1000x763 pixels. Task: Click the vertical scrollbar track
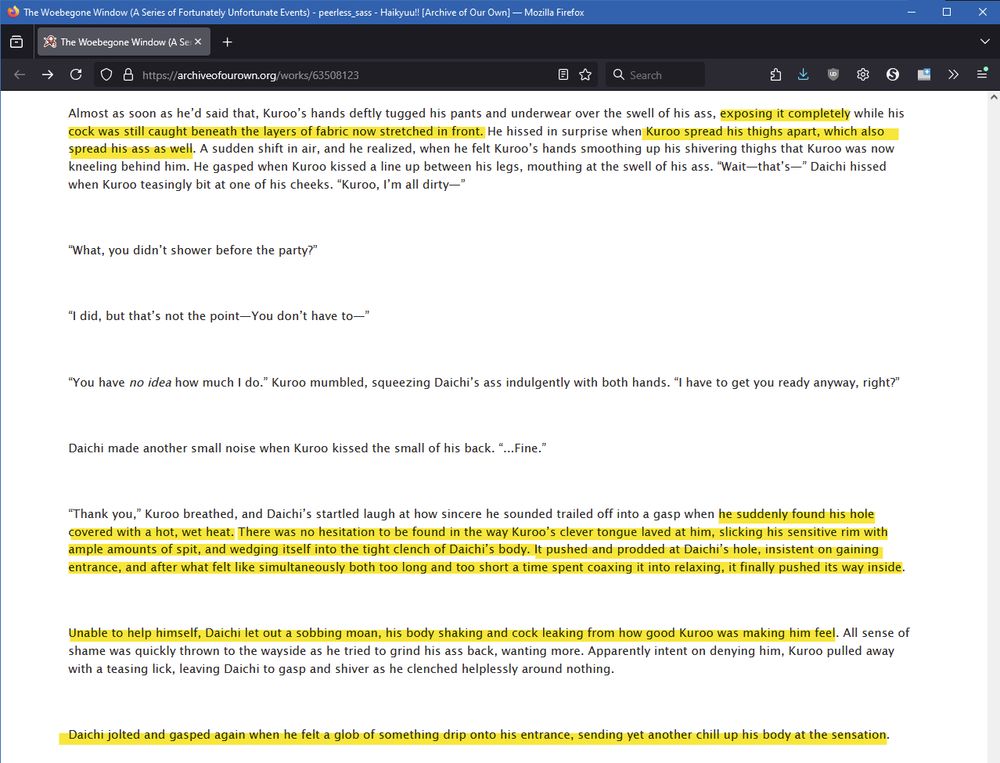993,400
